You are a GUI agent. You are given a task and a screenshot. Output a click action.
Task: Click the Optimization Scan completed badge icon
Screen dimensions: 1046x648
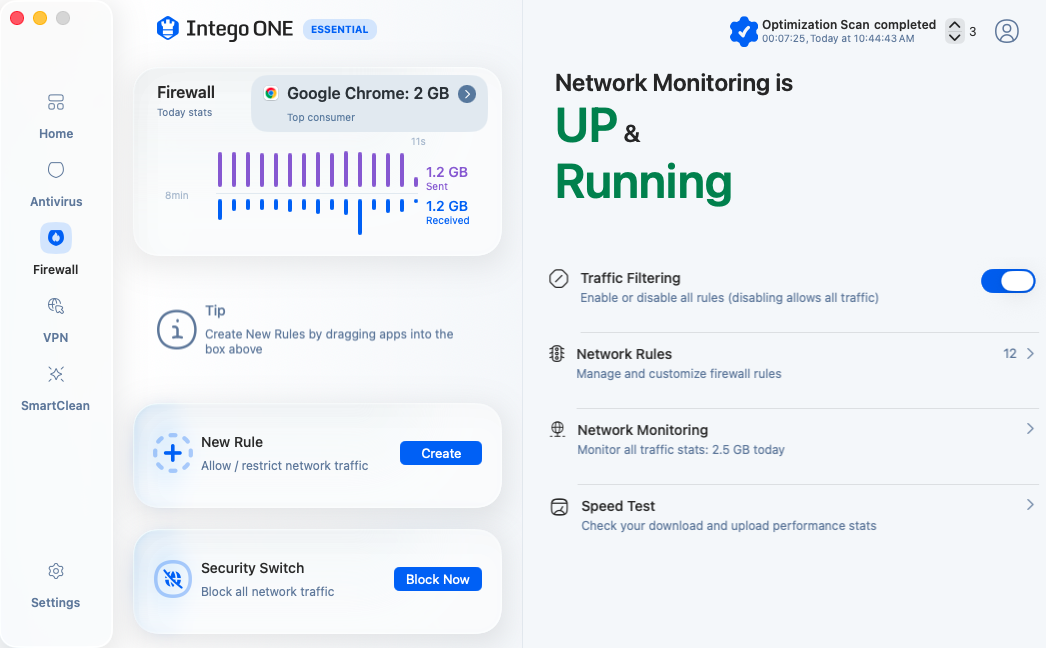click(743, 31)
